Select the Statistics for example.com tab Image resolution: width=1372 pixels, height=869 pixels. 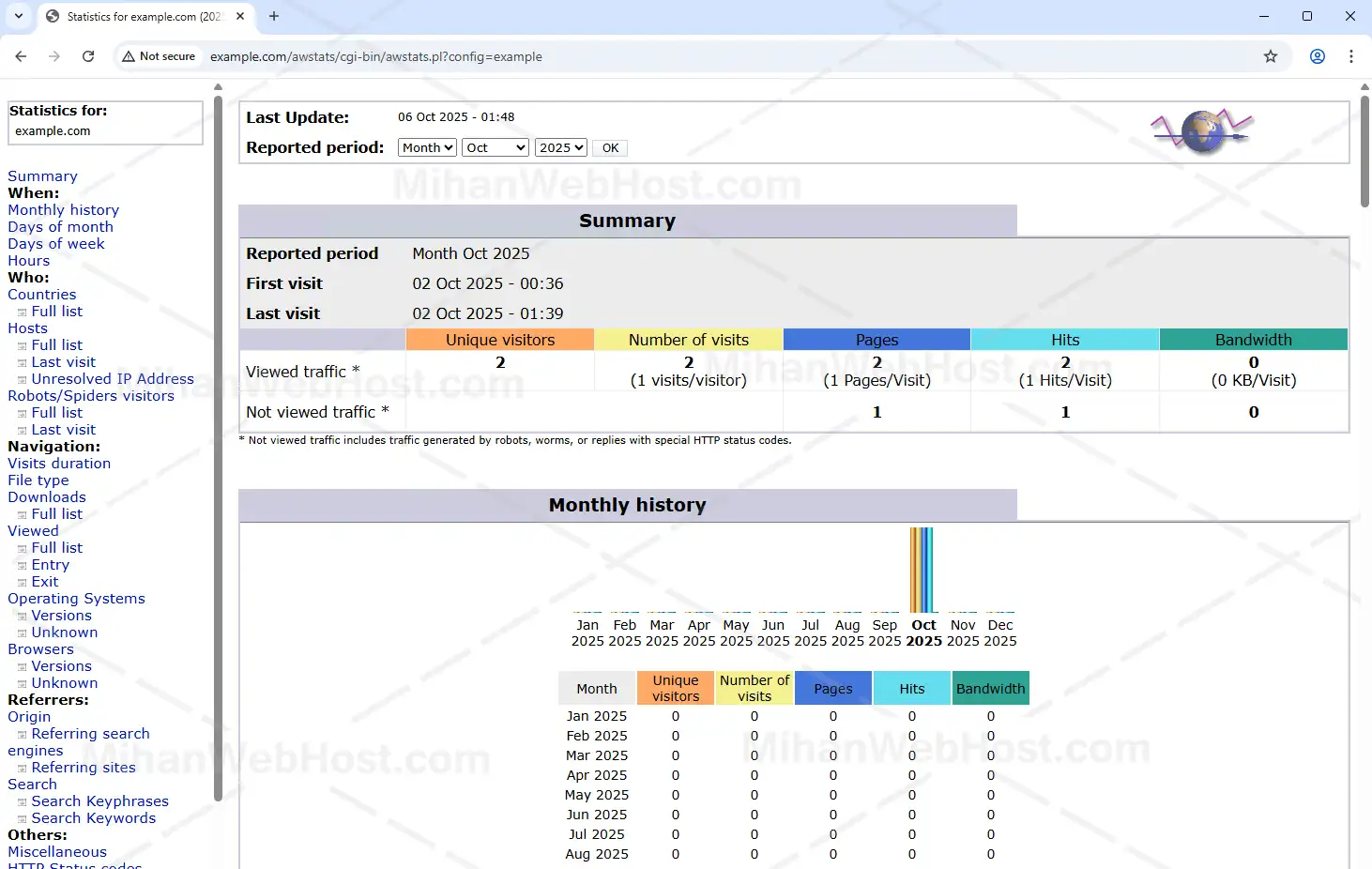[x=144, y=16]
